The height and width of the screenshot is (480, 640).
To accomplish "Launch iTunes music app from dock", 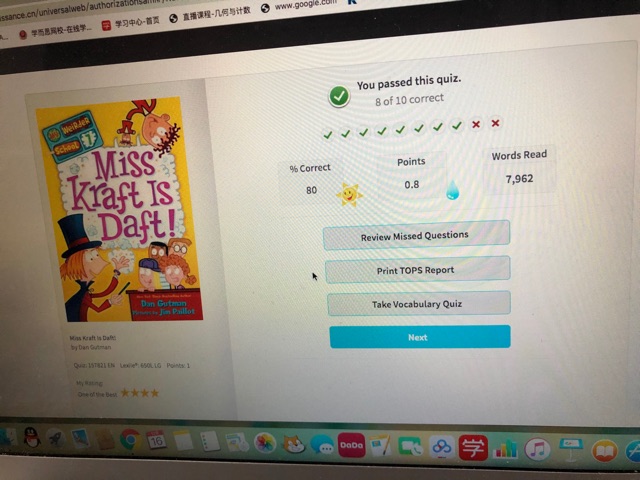I will click(537, 449).
